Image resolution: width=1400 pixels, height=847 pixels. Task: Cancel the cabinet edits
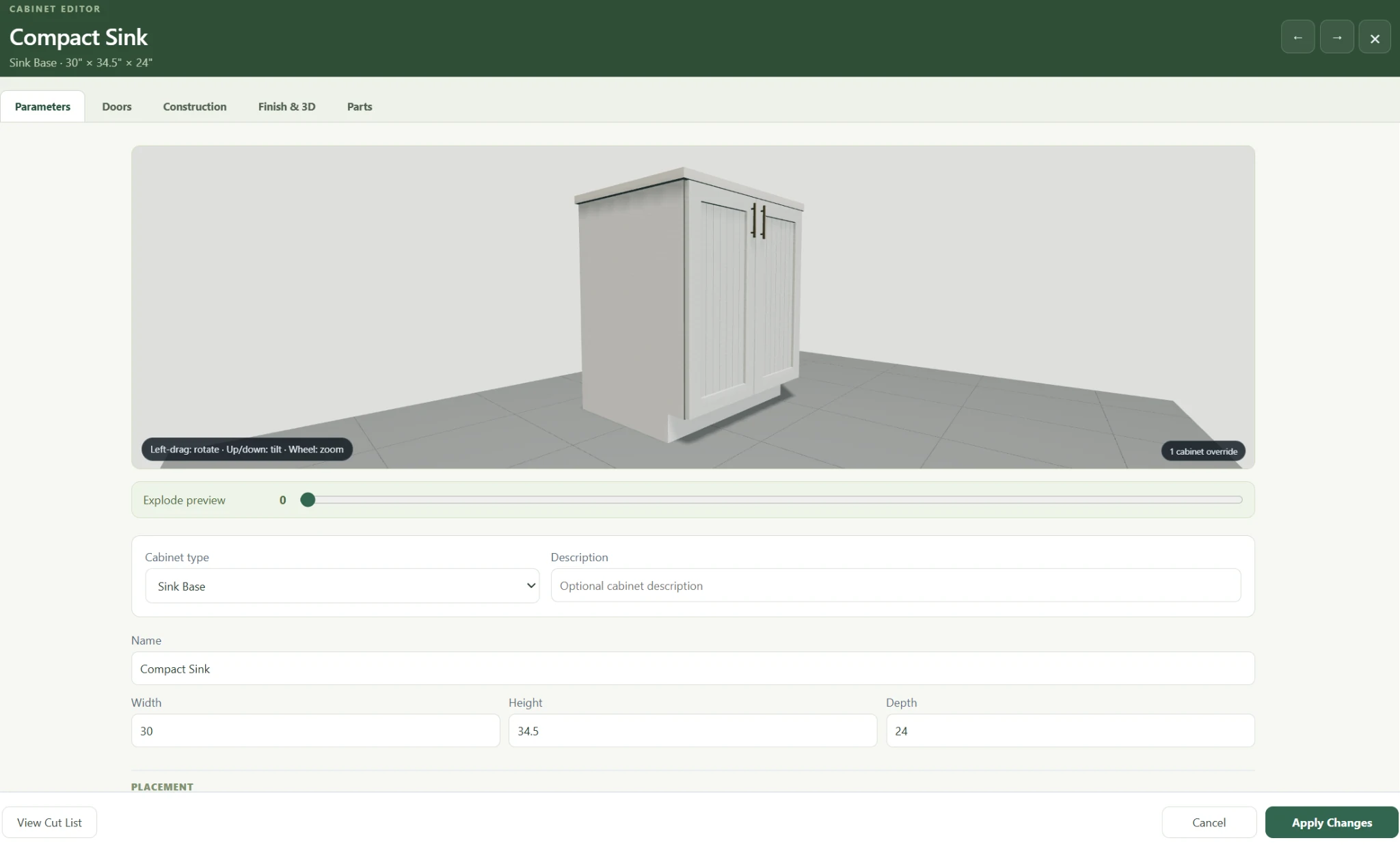pyautogui.click(x=1209, y=822)
